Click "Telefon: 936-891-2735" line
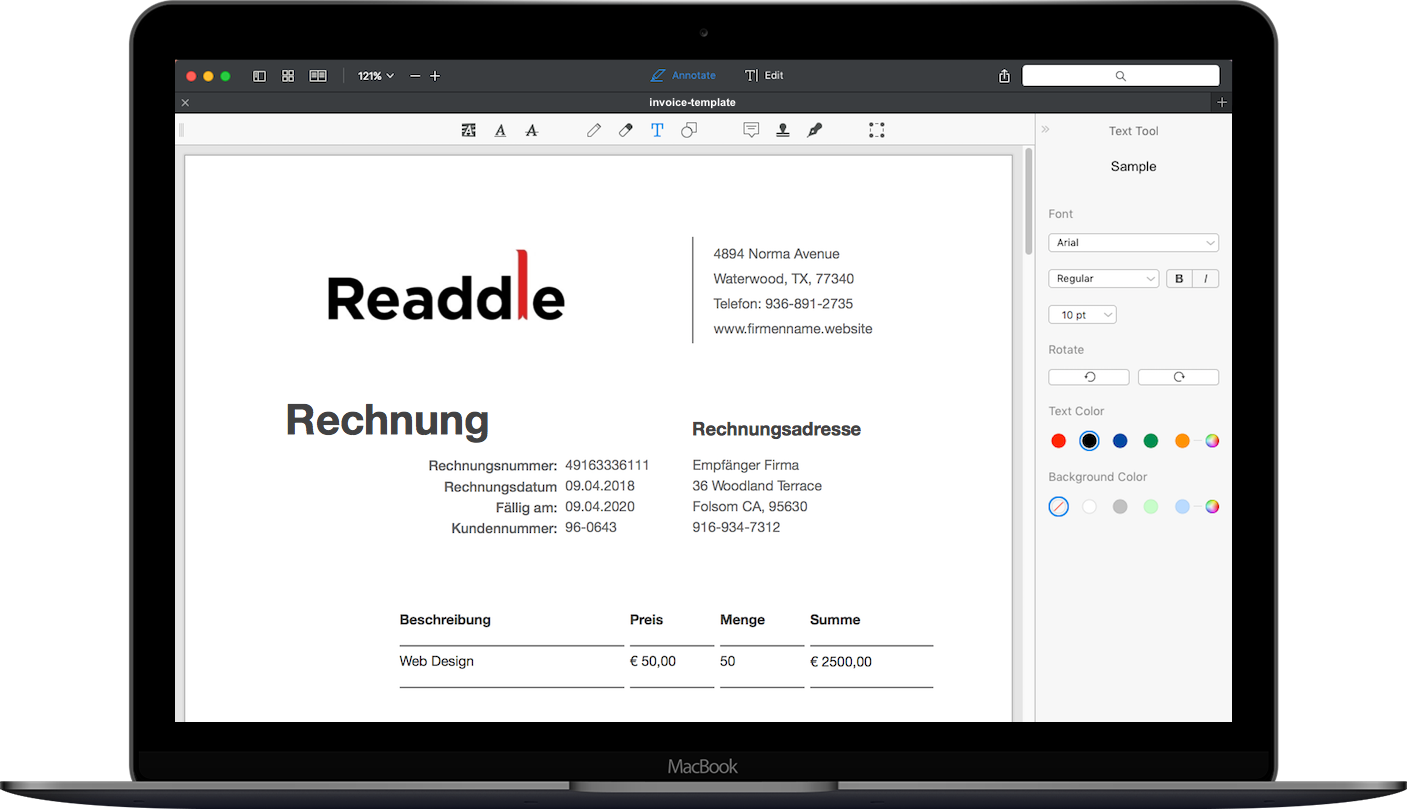The height and width of the screenshot is (809, 1407). click(783, 304)
